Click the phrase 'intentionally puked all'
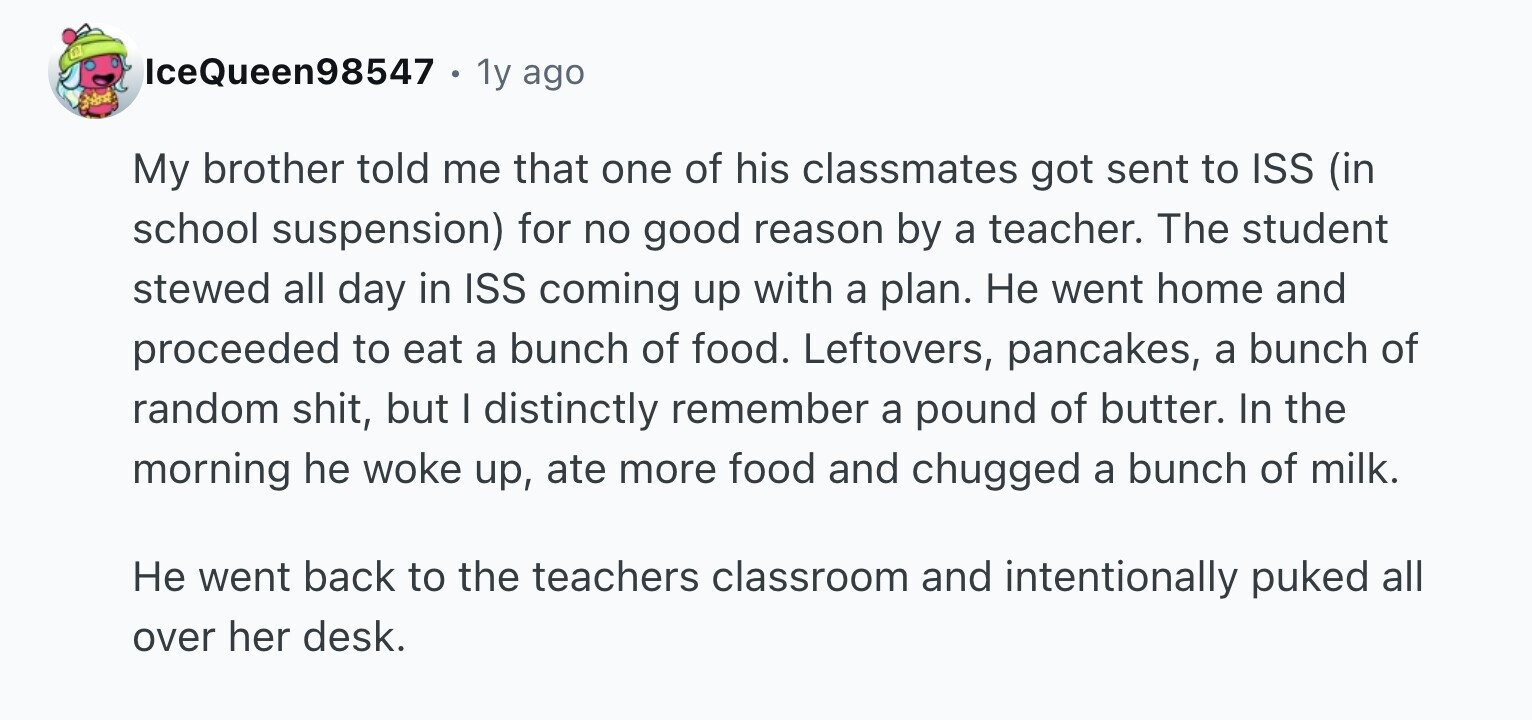 pos(1213,578)
